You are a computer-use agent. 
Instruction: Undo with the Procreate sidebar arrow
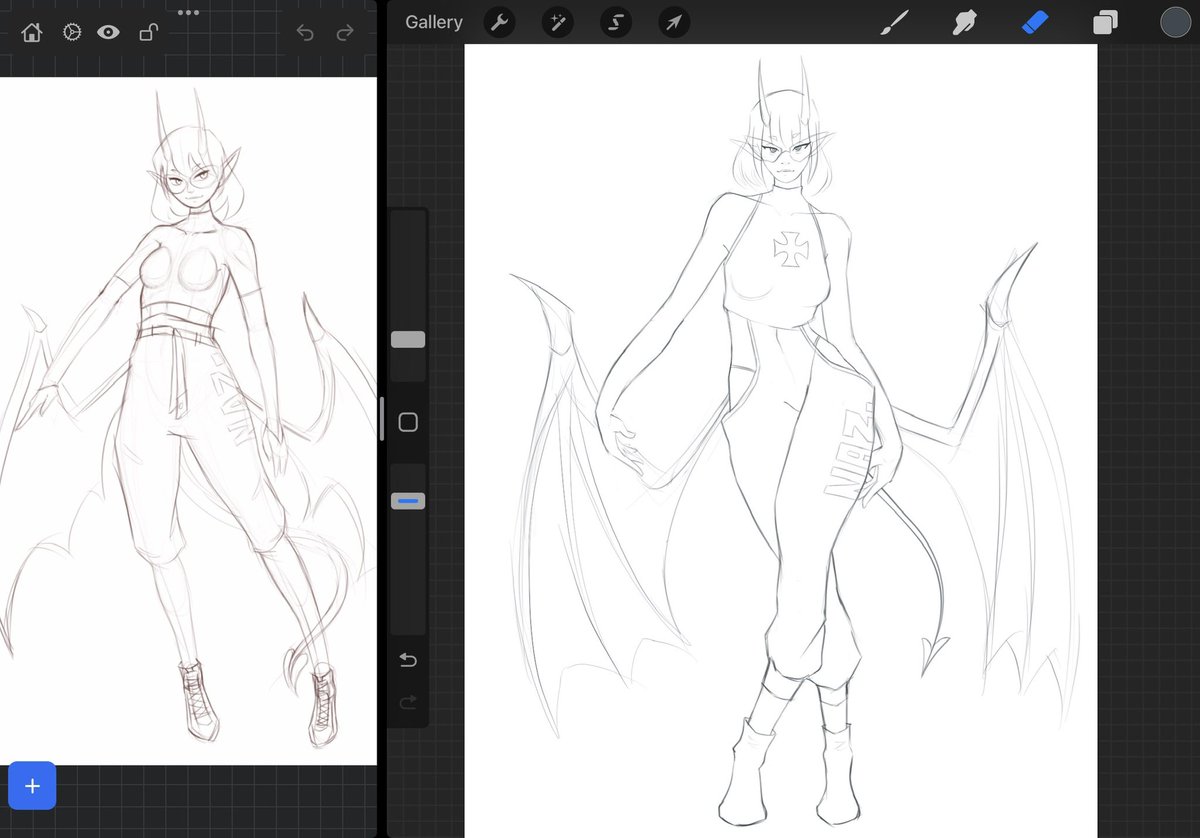[408, 660]
